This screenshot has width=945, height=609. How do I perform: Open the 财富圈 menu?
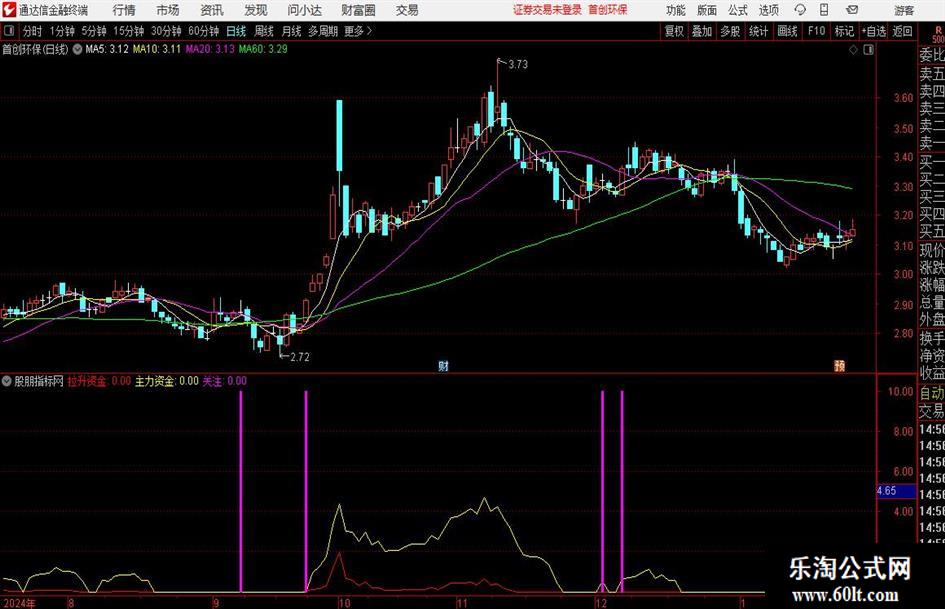(358, 10)
